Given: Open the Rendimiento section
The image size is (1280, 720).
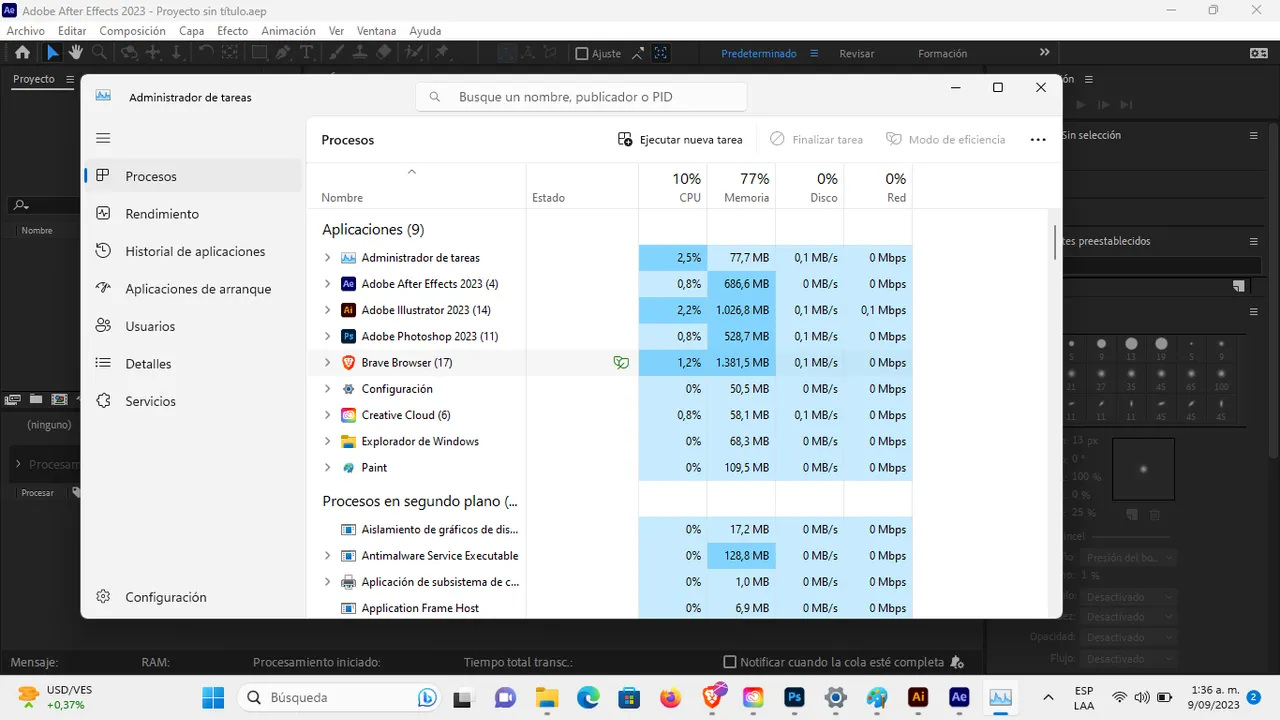Looking at the screenshot, I should (193, 214).
